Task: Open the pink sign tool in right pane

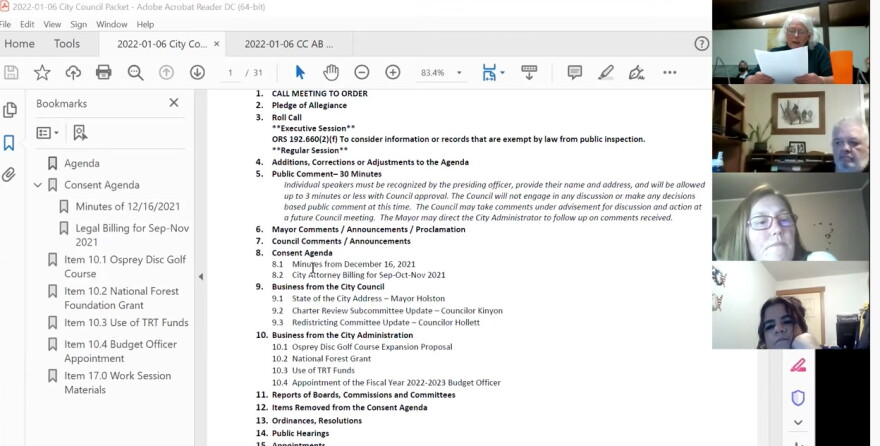Action: coord(798,366)
